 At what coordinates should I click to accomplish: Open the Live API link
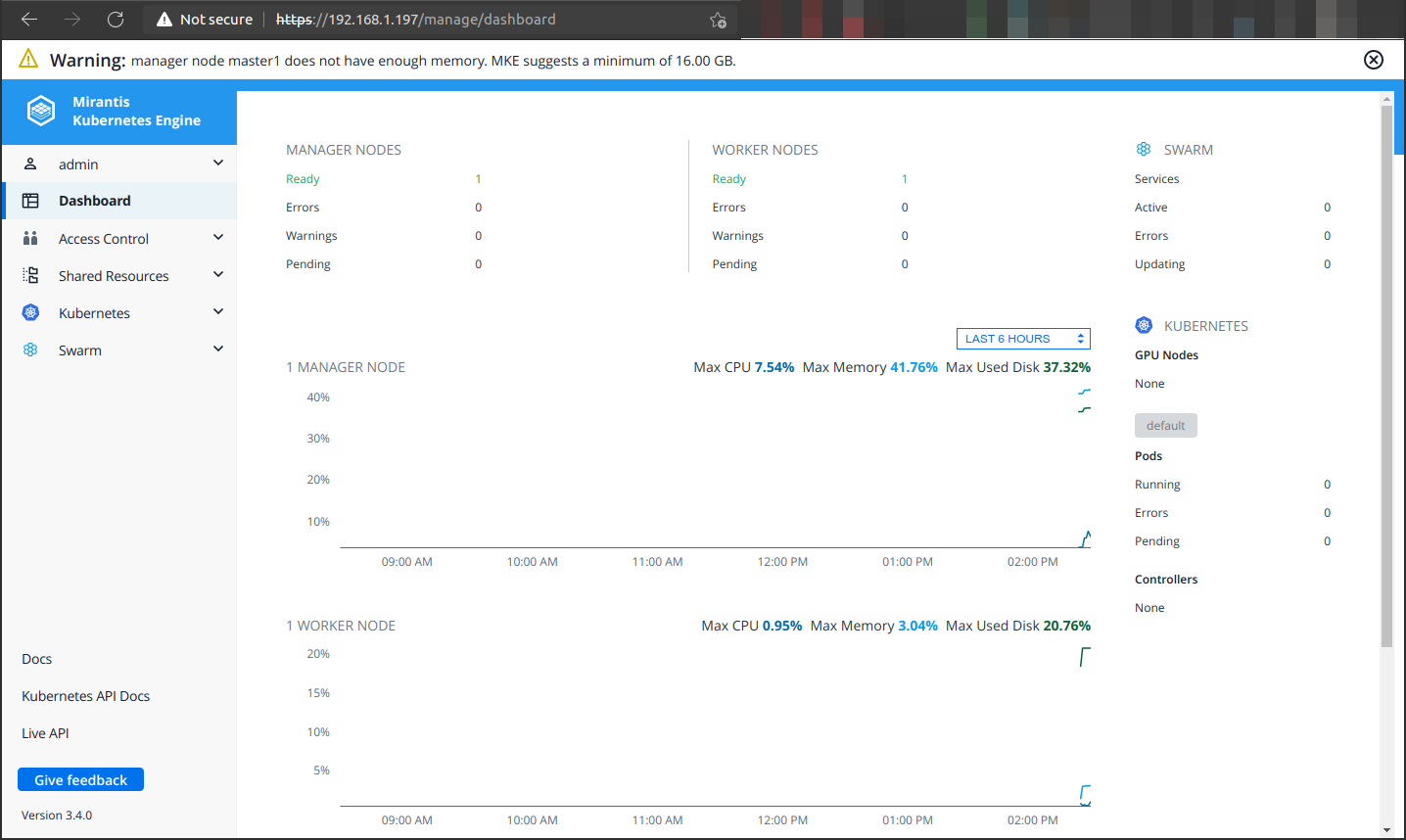click(45, 733)
